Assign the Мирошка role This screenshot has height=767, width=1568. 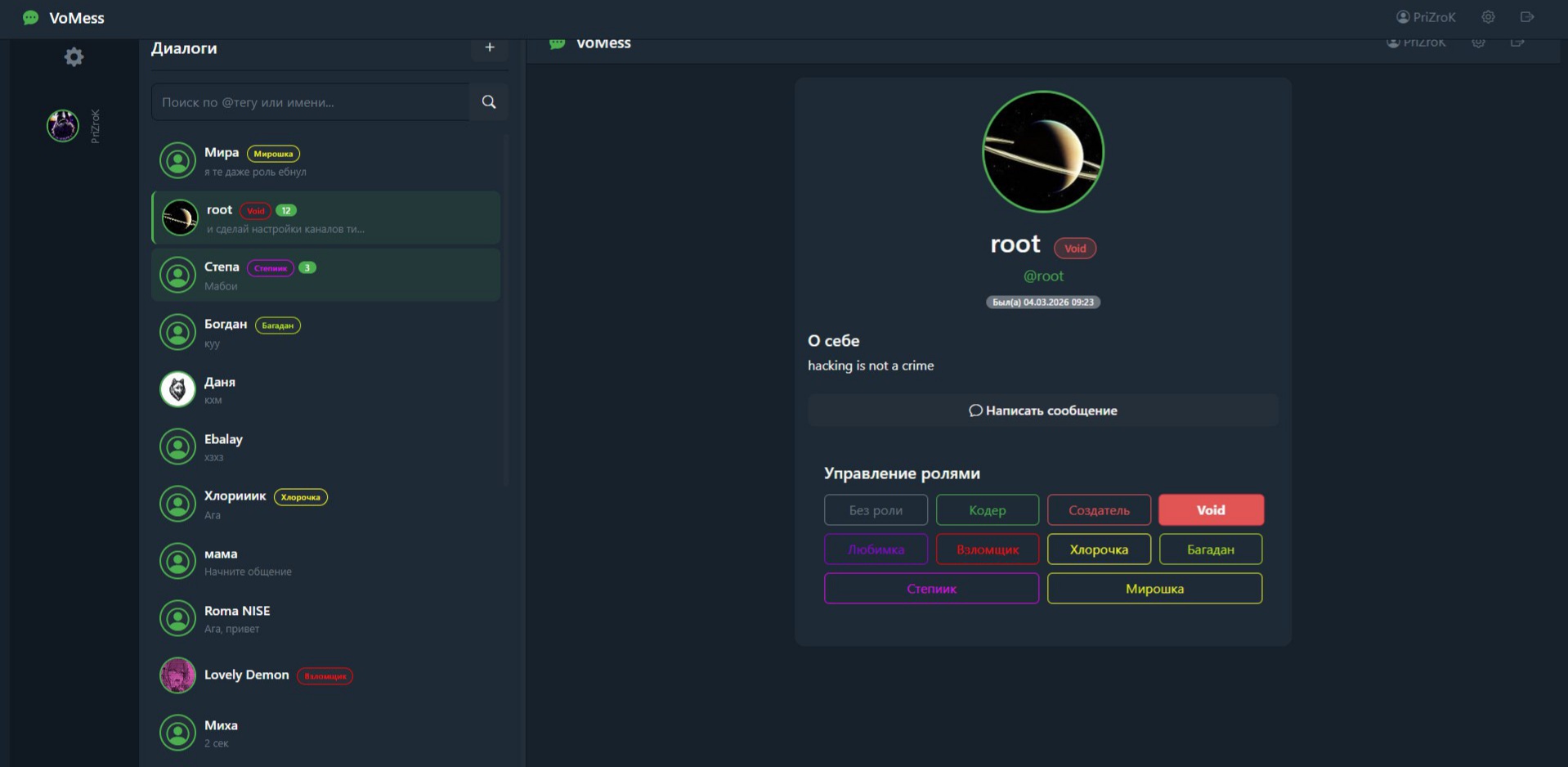[x=1154, y=589]
